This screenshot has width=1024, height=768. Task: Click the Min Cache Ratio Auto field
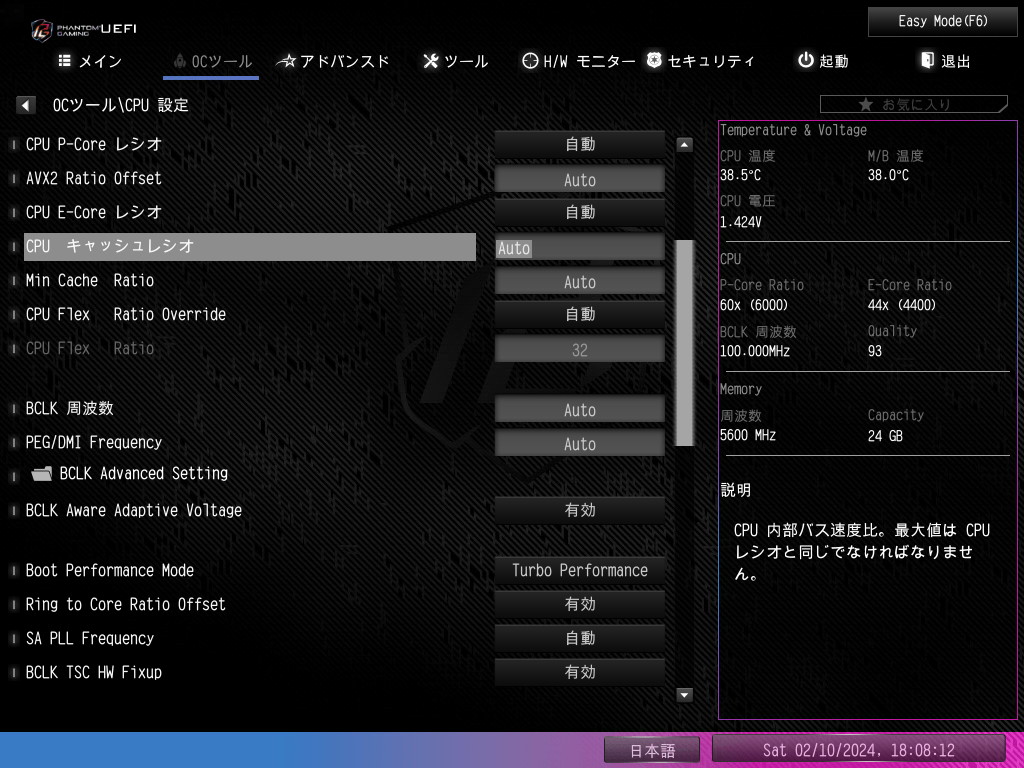580,282
